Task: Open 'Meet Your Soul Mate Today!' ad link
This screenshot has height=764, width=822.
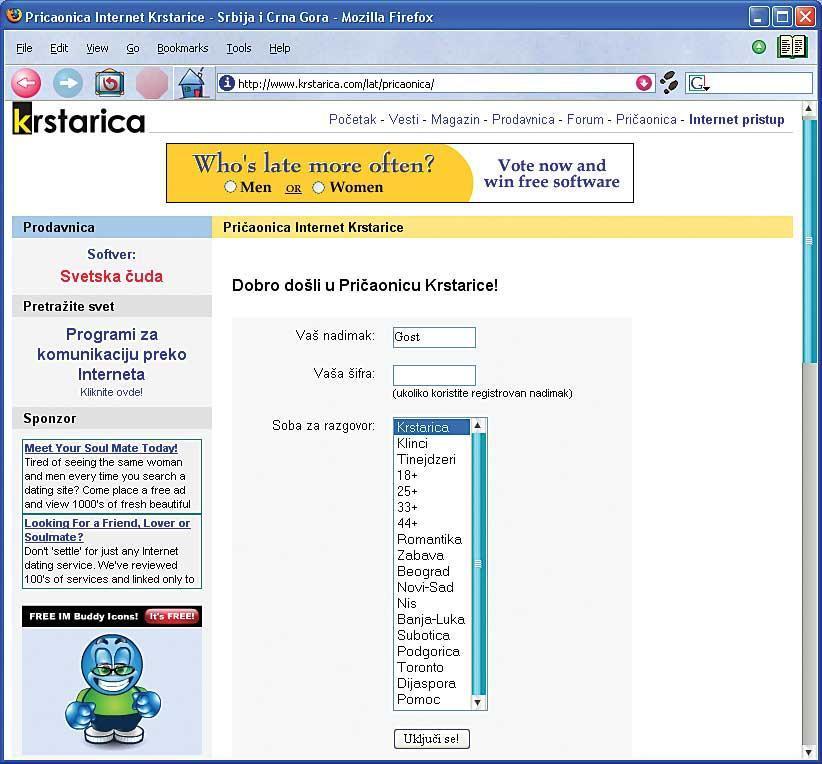Action: coord(101,448)
